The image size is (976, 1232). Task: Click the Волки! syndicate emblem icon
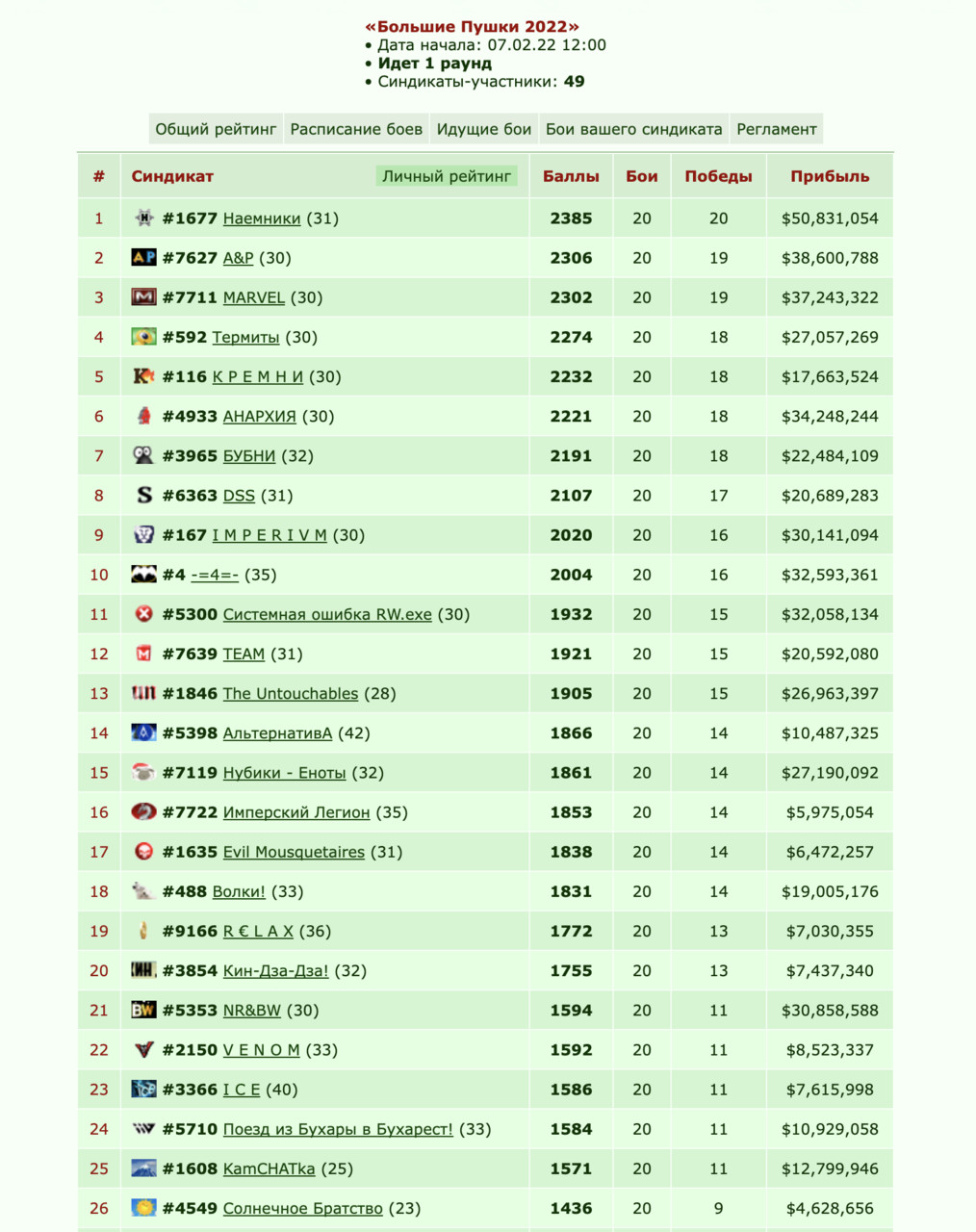coord(143,891)
